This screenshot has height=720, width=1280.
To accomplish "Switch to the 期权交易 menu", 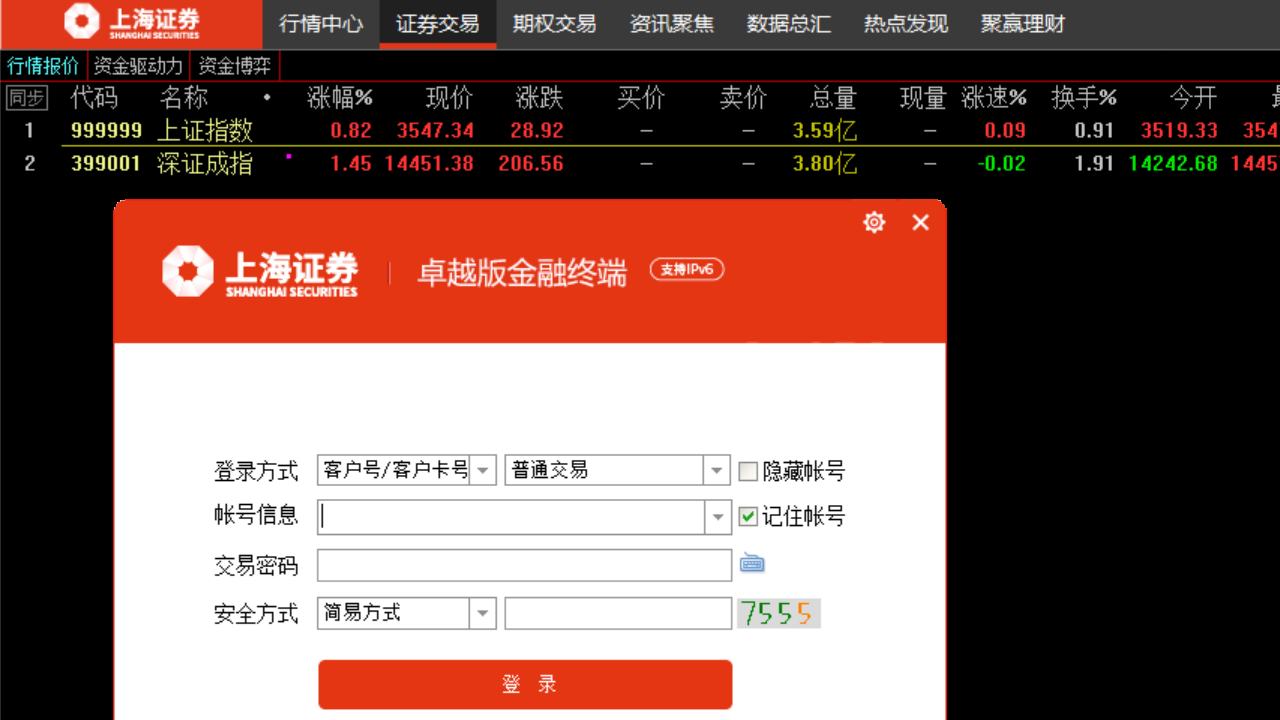I will (x=553, y=24).
